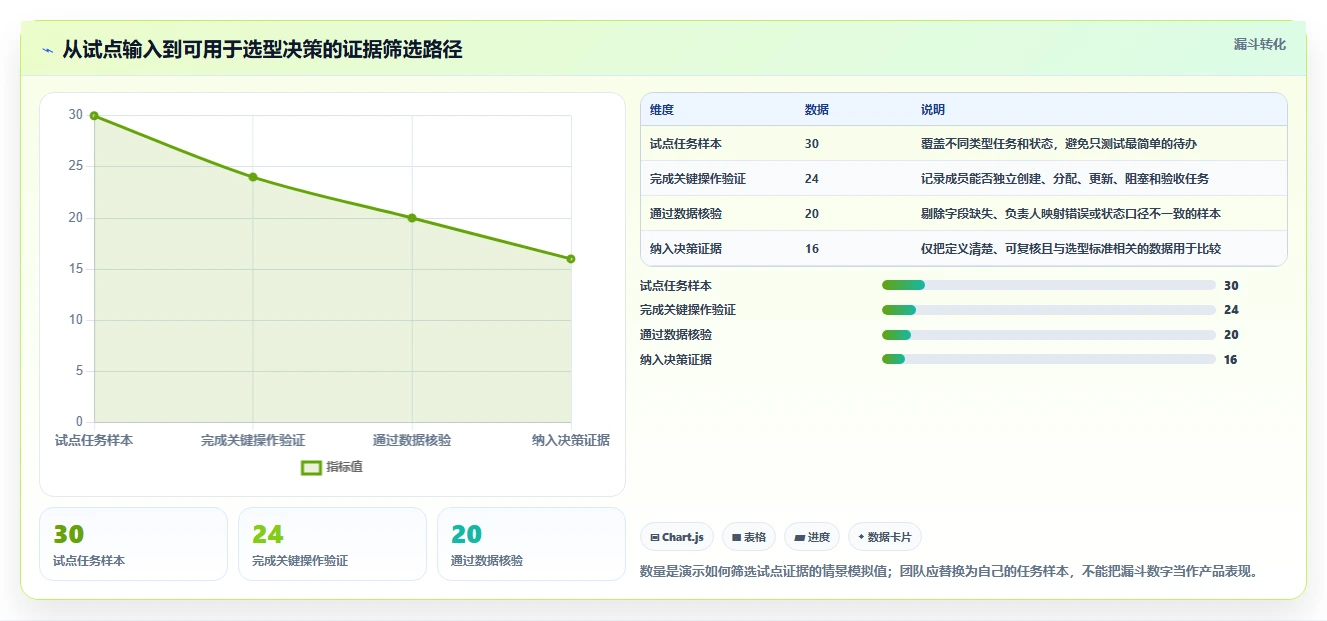The height and width of the screenshot is (621, 1327).
Task: Click the y-axis tick label 25
Action: (76, 166)
